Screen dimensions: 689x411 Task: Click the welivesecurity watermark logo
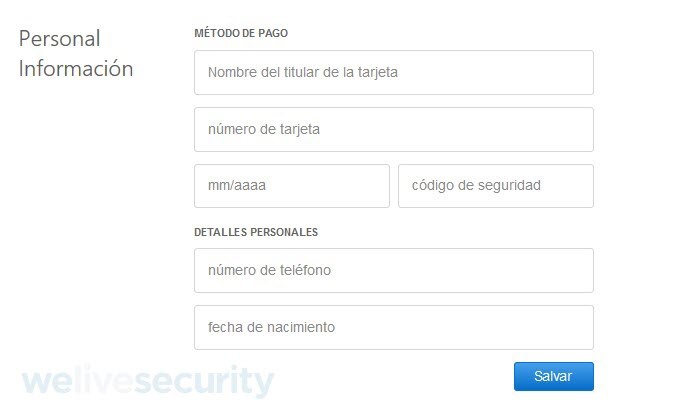[x=147, y=382]
